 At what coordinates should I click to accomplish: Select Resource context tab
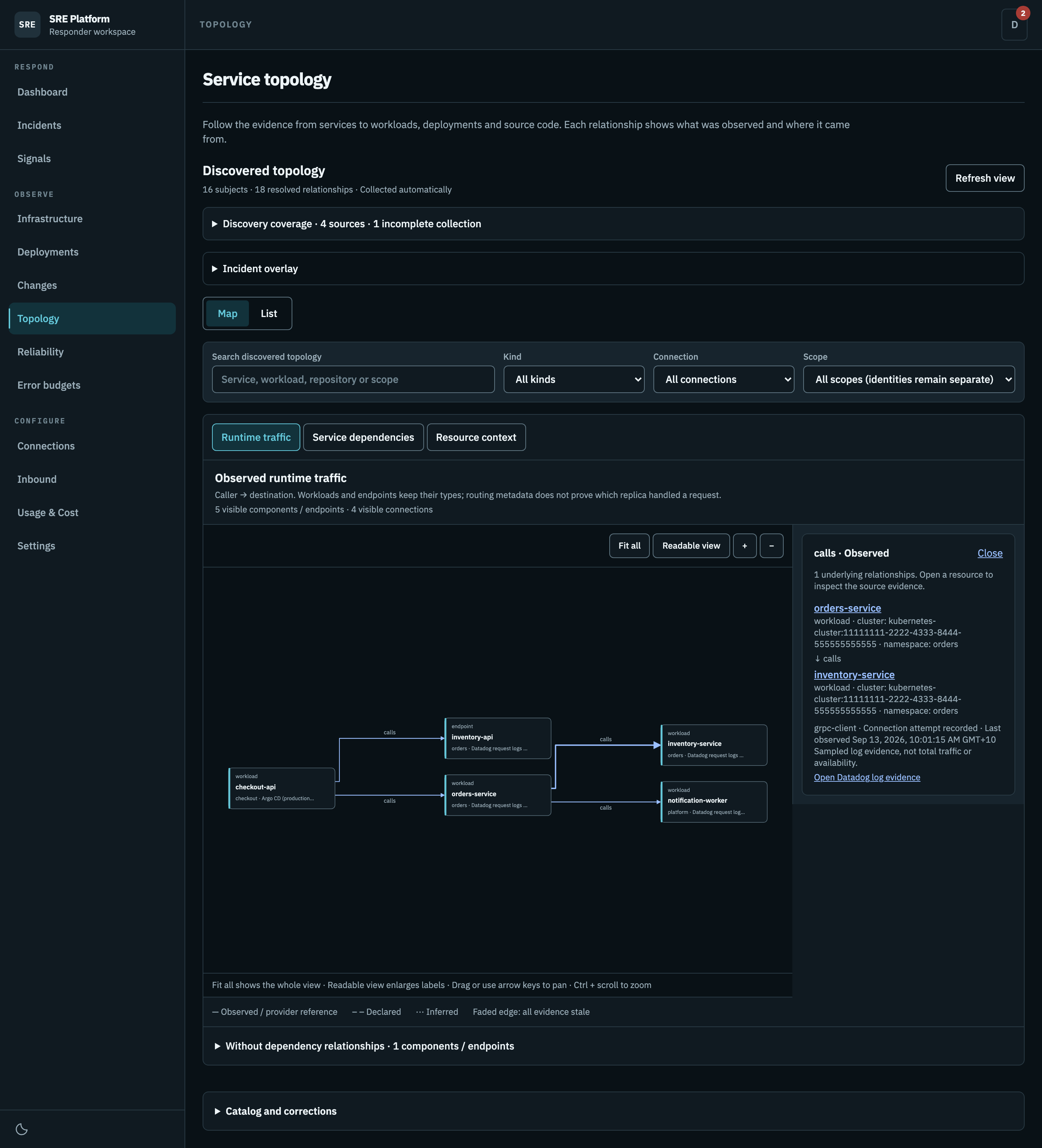coord(476,437)
